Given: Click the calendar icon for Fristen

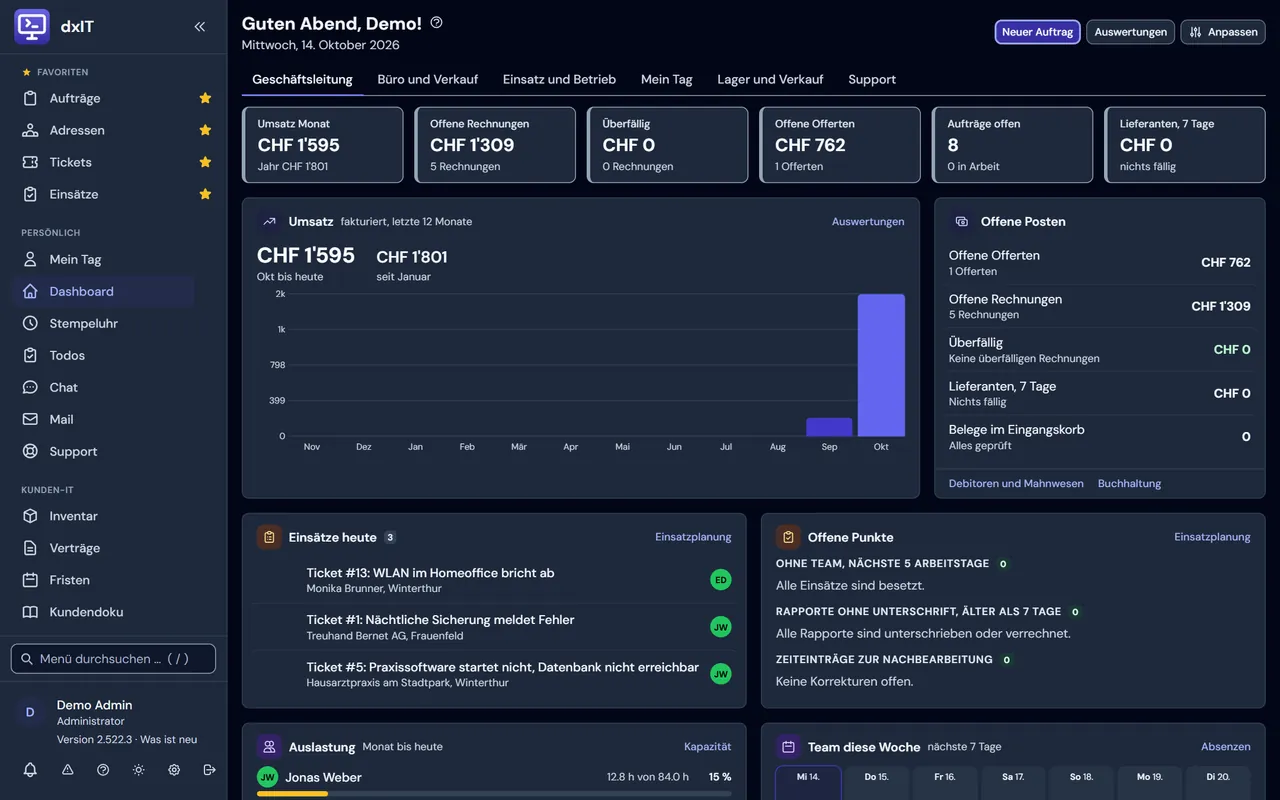Looking at the screenshot, I should coord(30,580).
